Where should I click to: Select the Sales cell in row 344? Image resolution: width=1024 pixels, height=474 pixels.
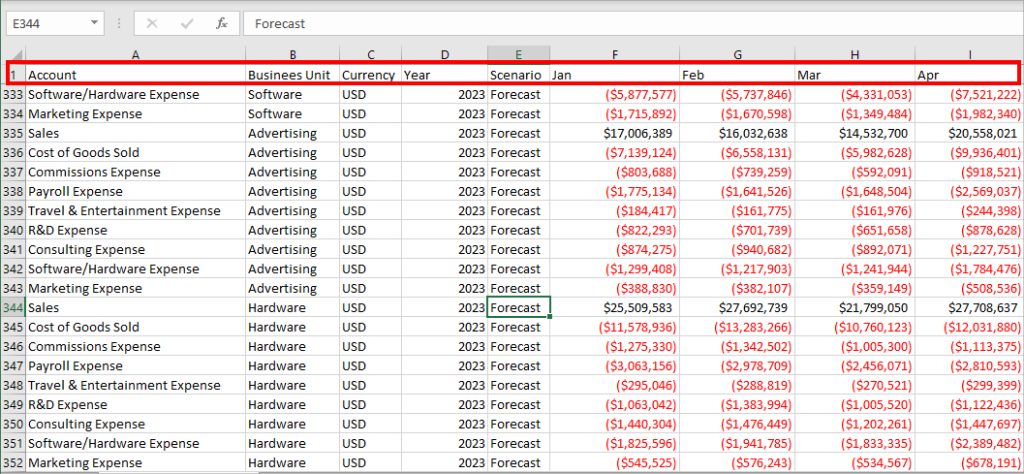click(135, 308)
